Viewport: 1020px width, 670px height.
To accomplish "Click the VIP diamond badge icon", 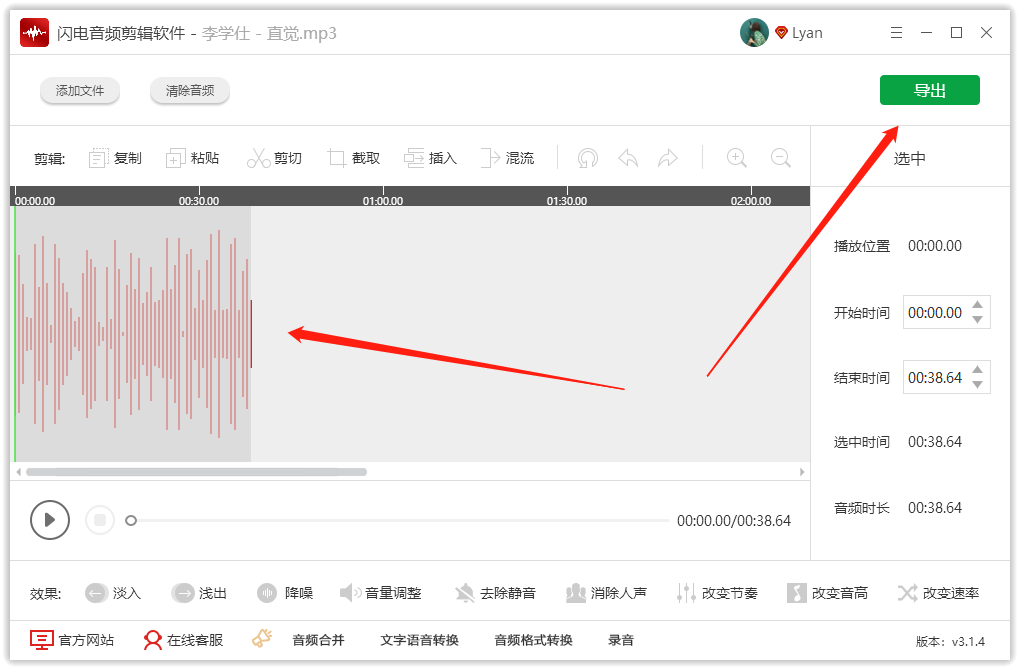I will 781,33.
